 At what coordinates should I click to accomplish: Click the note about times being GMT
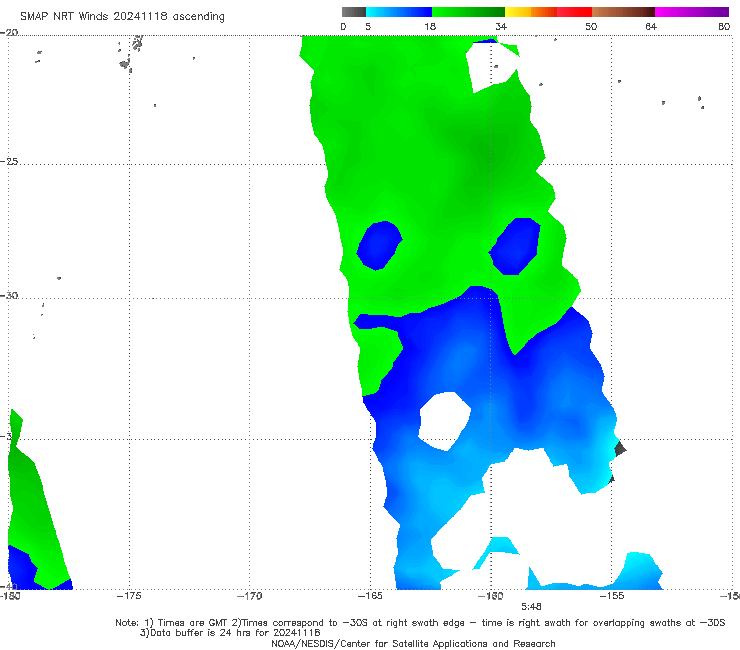(420, 623)
